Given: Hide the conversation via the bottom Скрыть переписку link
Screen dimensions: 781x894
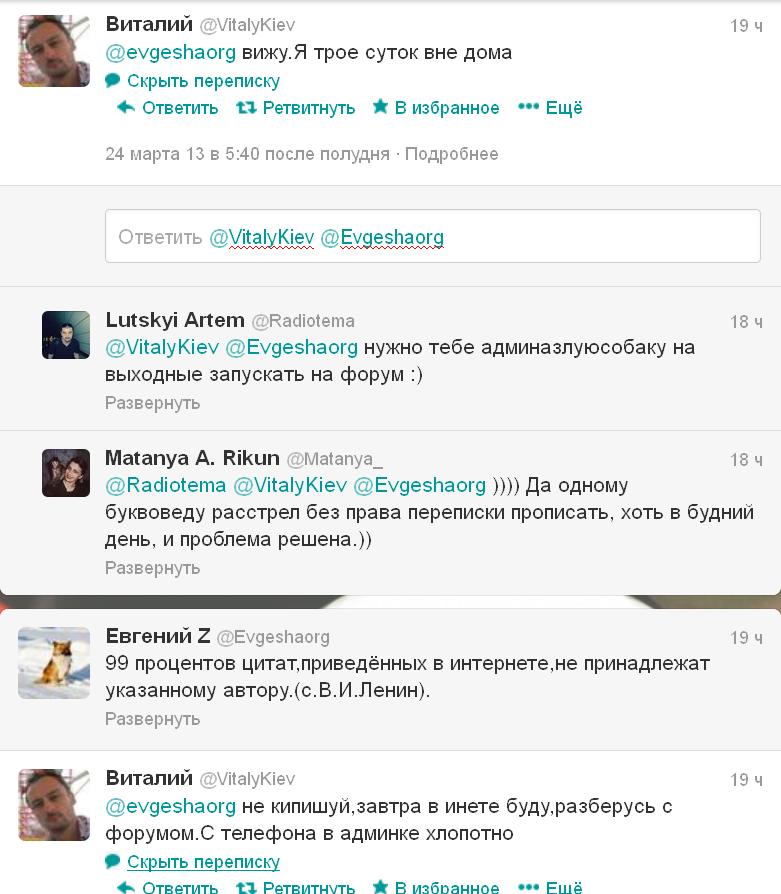Looking at the screenshot, I should 203,862.
